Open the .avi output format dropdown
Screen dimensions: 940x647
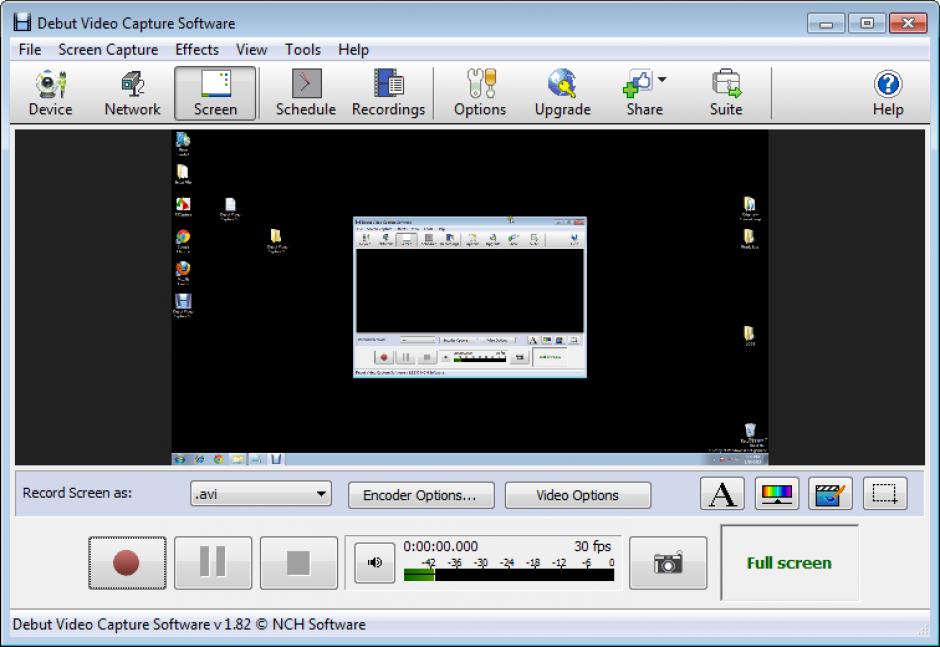point(322,494)
